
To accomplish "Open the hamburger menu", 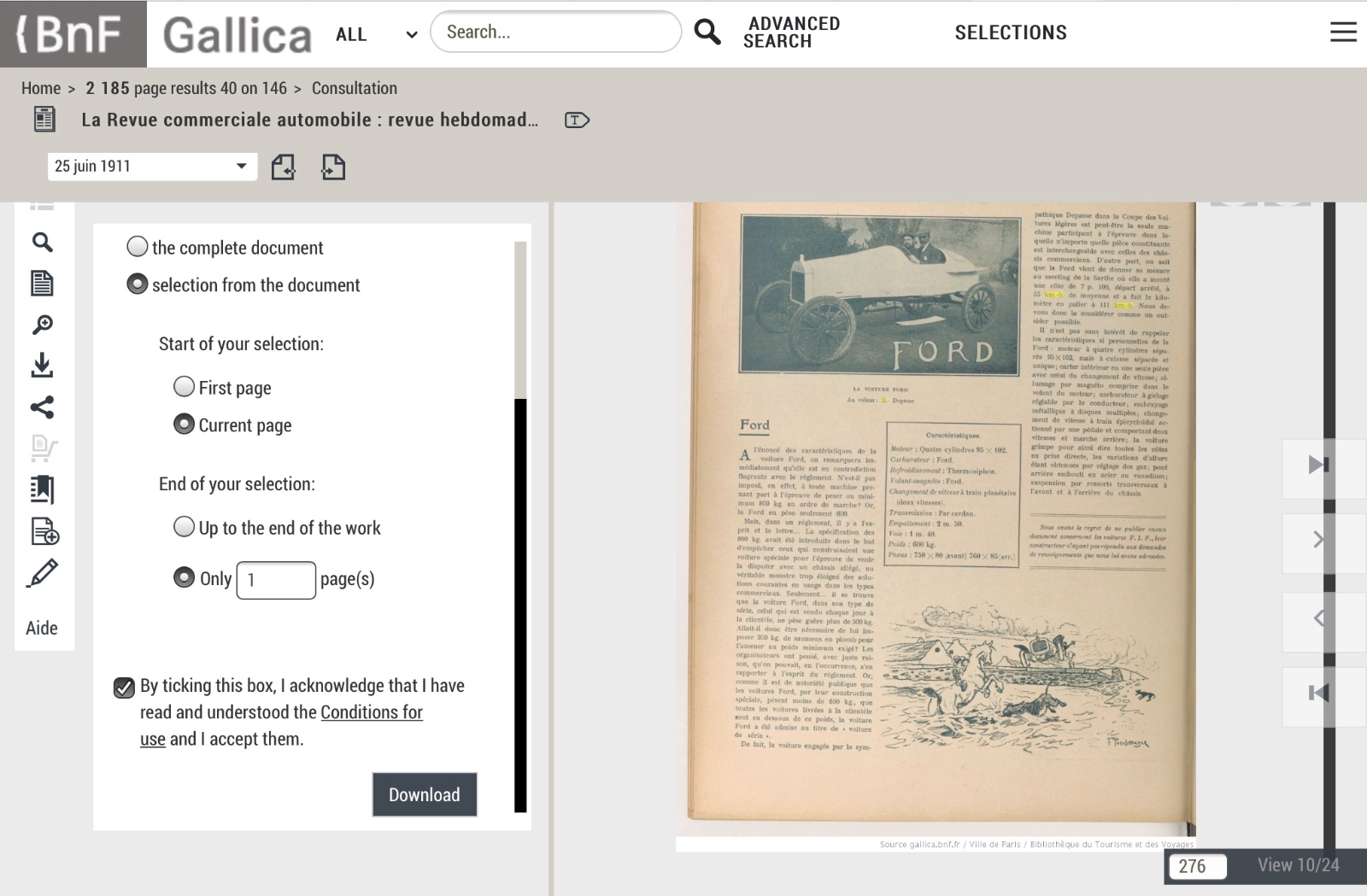I will (x=1343, y=32).
